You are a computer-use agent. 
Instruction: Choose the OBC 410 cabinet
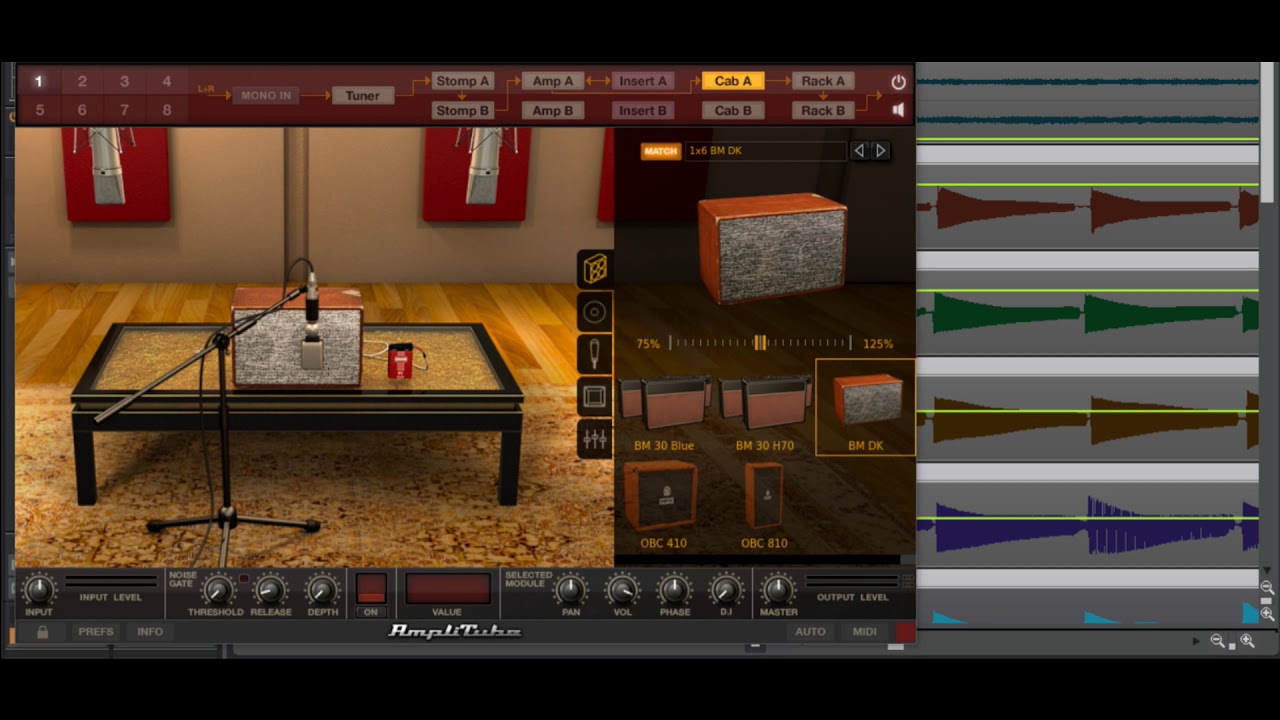pos(664,505)
